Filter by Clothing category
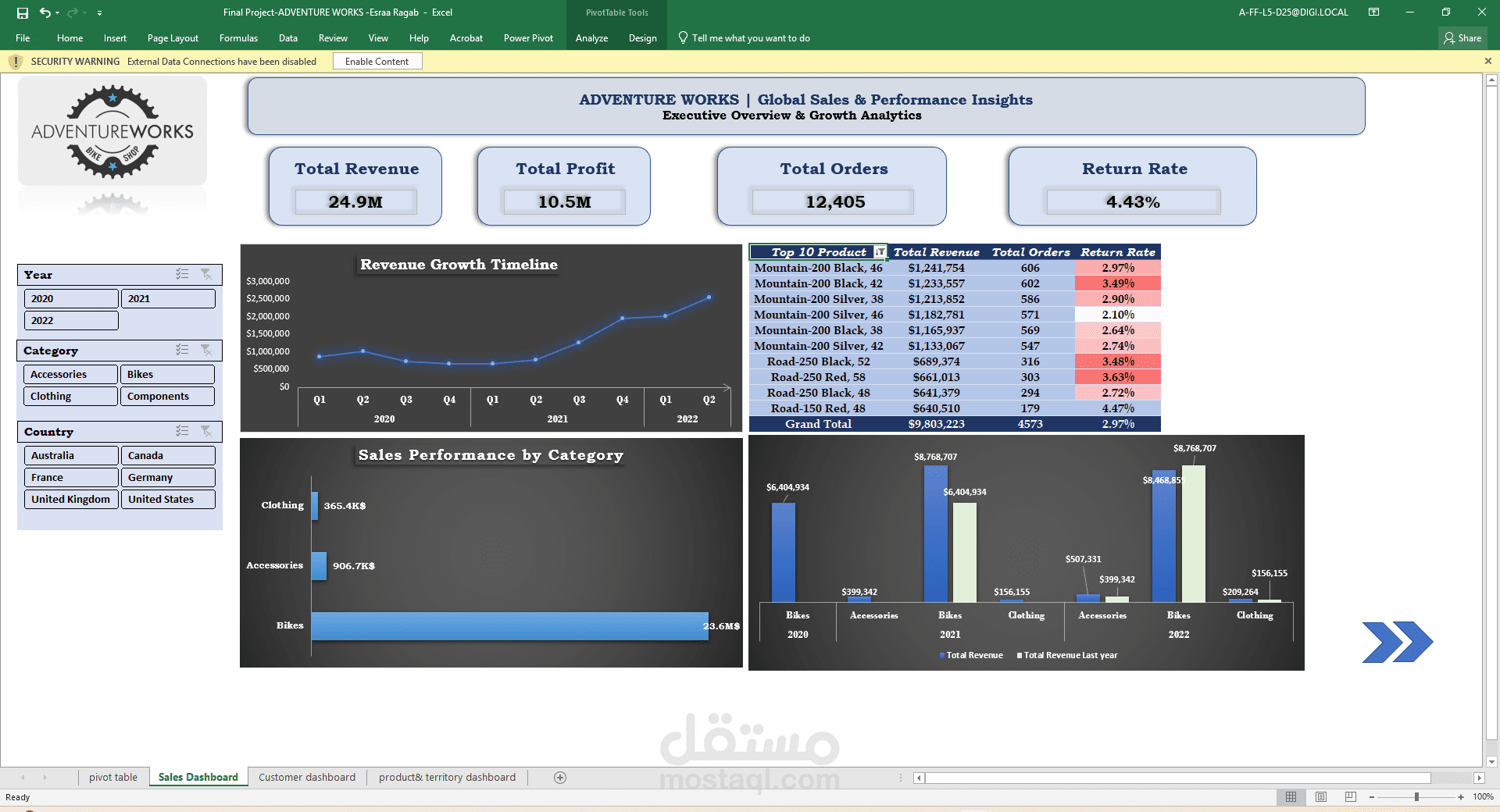The width and height of the screenshot is (1500, 812). (70, 396)
